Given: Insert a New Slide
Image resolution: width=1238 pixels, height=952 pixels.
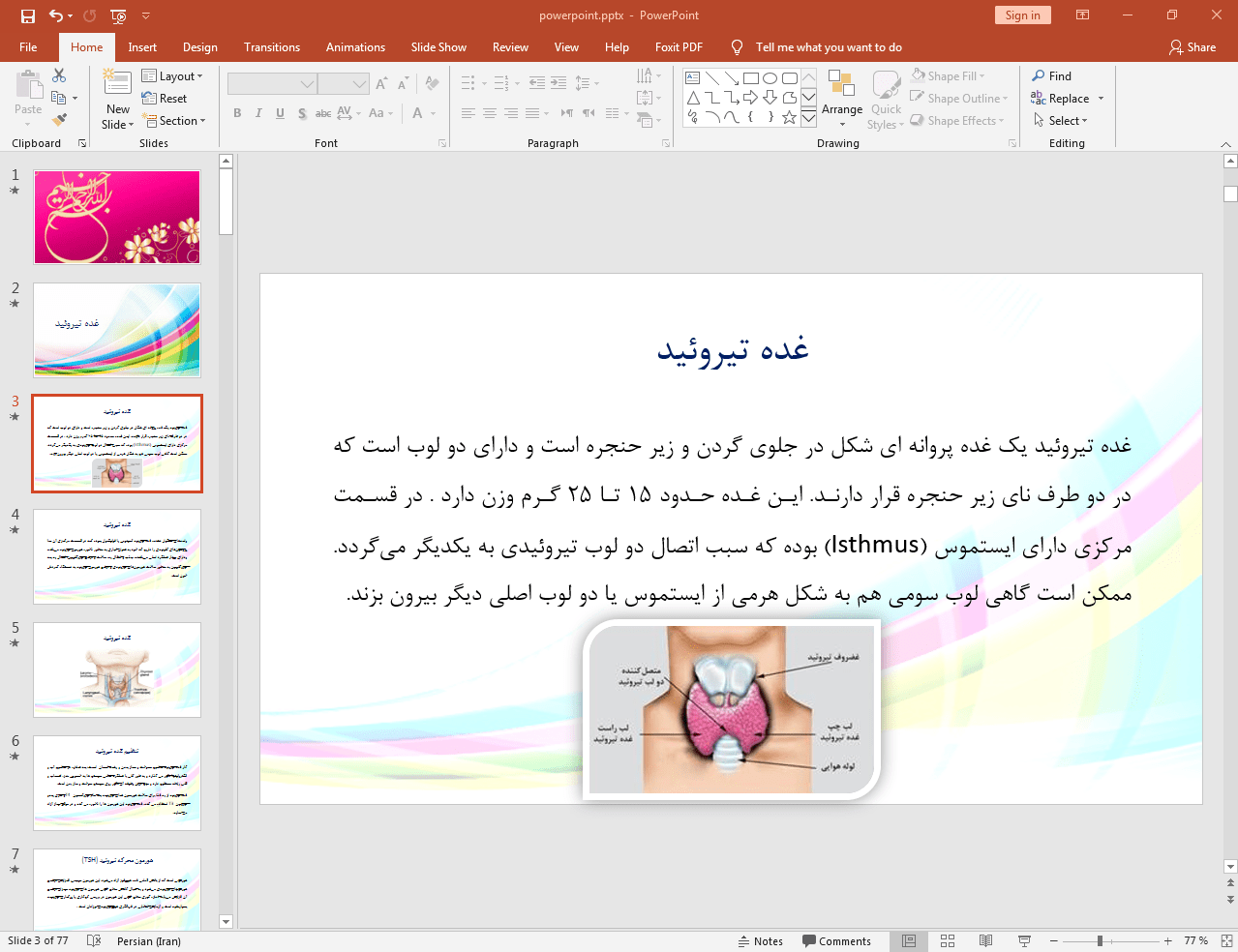Looking at the screenshot, I should [118, 100].
